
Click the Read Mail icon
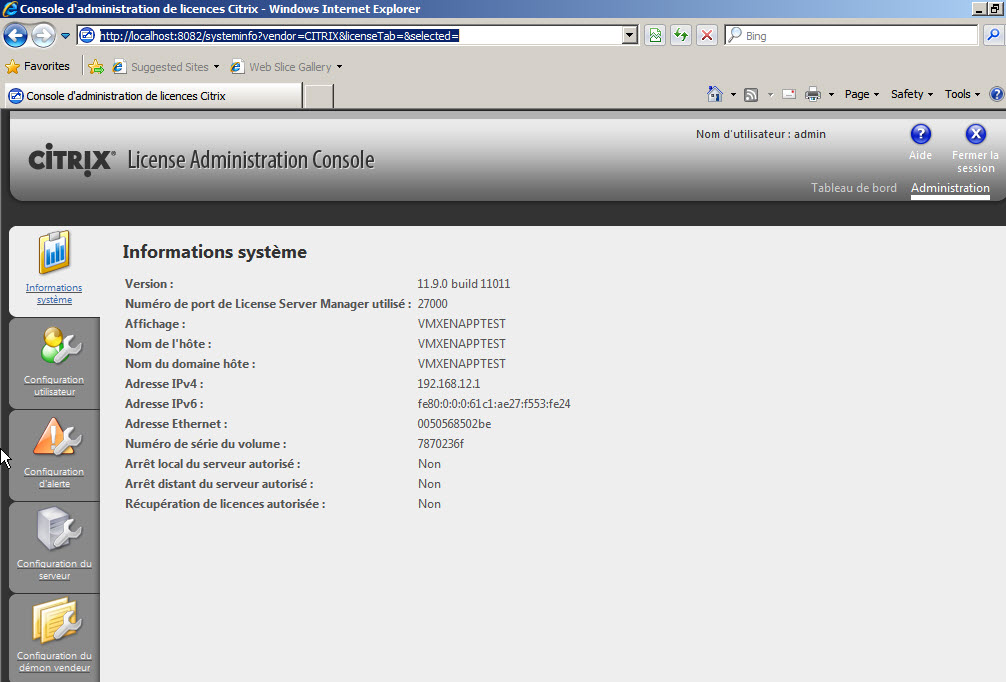(789, 94)
